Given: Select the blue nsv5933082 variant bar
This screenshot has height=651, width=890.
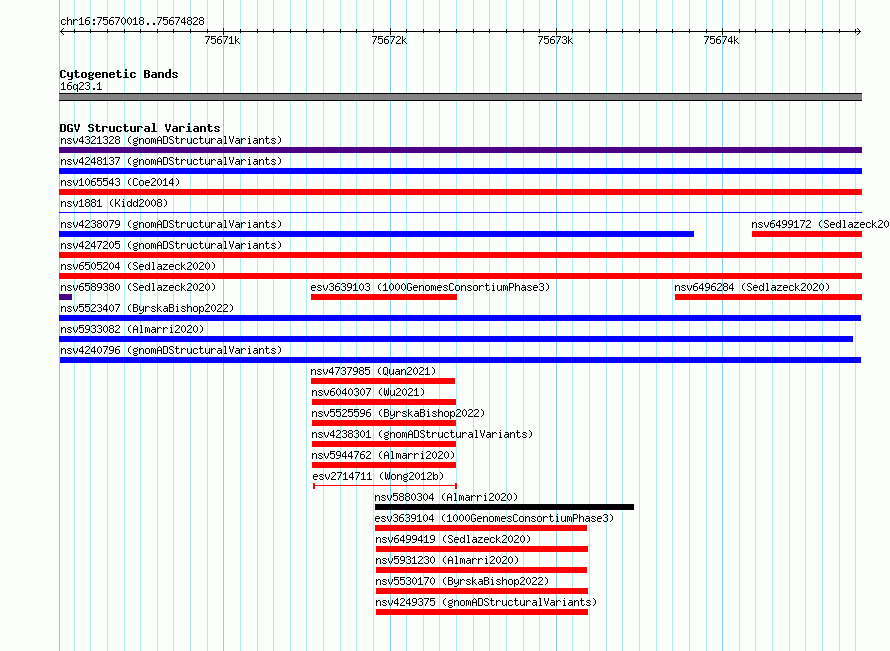Looking at the screenshot, I should pyautogui.click(x=456, y=339).
